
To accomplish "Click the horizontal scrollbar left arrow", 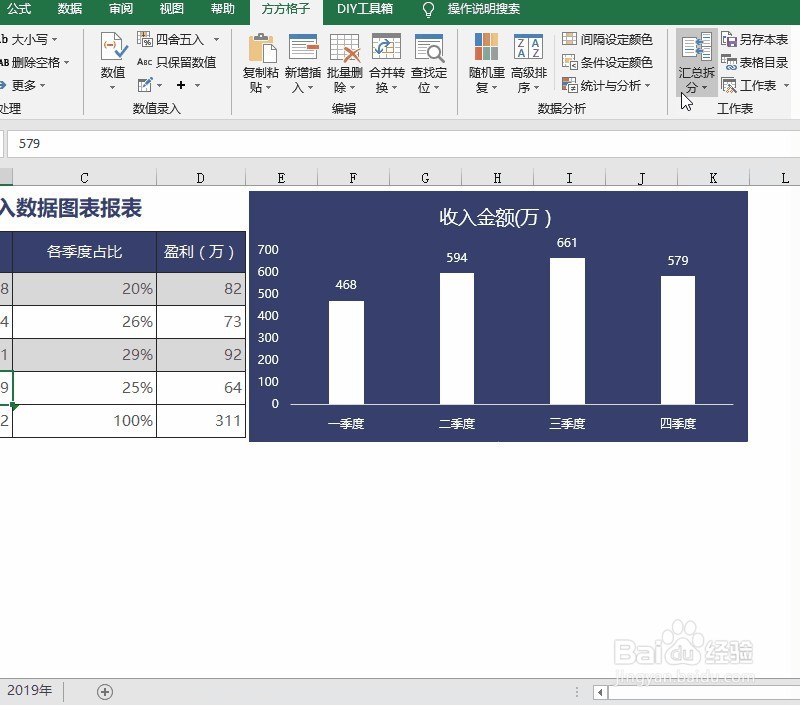I will [x=601, y=692].
